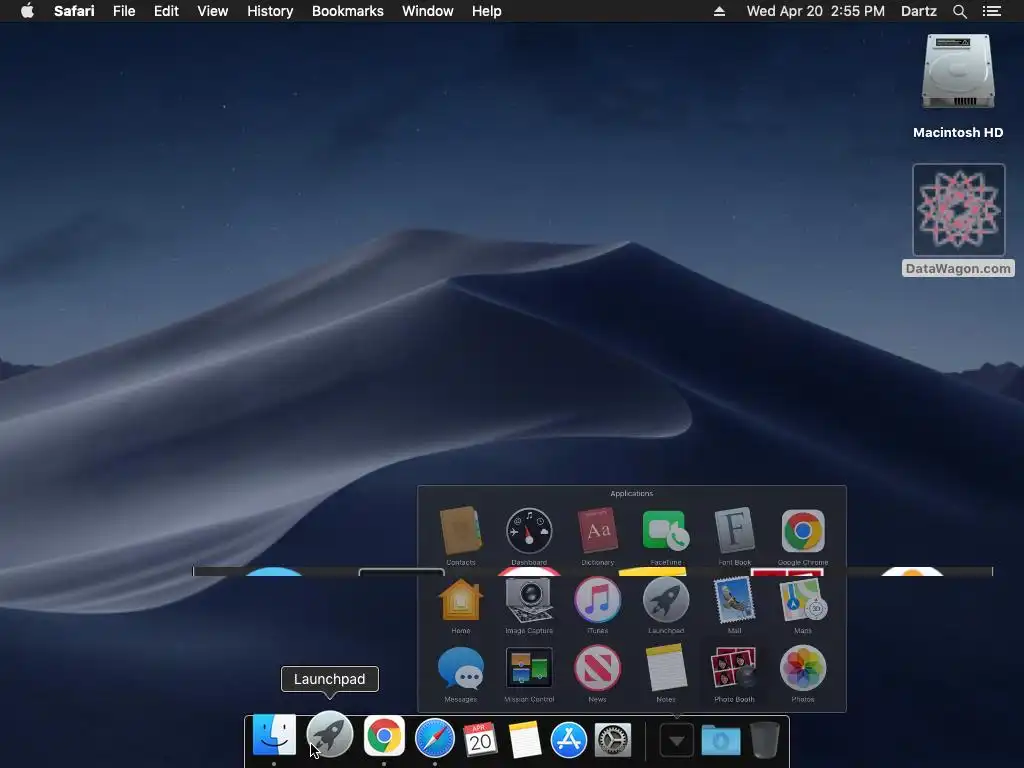1024x768 pixels.
Task: Select the DataWagon.com desktop item
Action: [958, 219]
